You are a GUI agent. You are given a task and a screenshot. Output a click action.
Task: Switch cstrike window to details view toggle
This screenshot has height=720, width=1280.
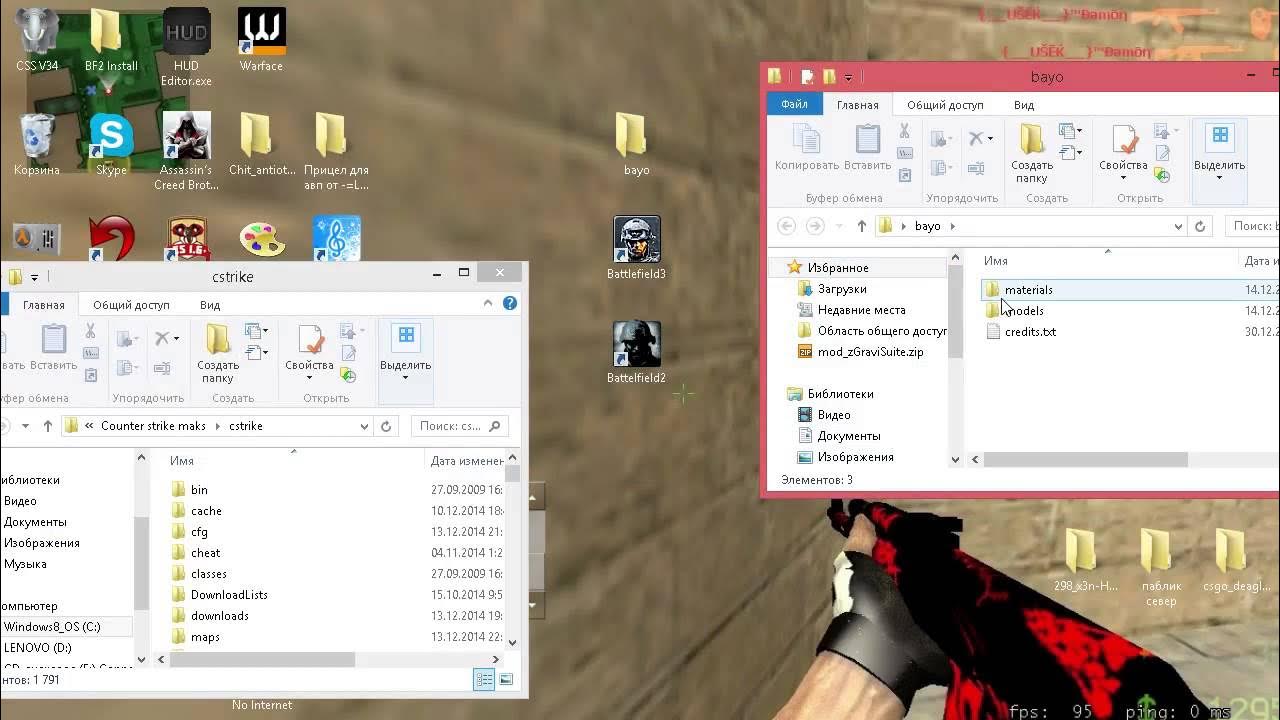(x=484, y=679)
